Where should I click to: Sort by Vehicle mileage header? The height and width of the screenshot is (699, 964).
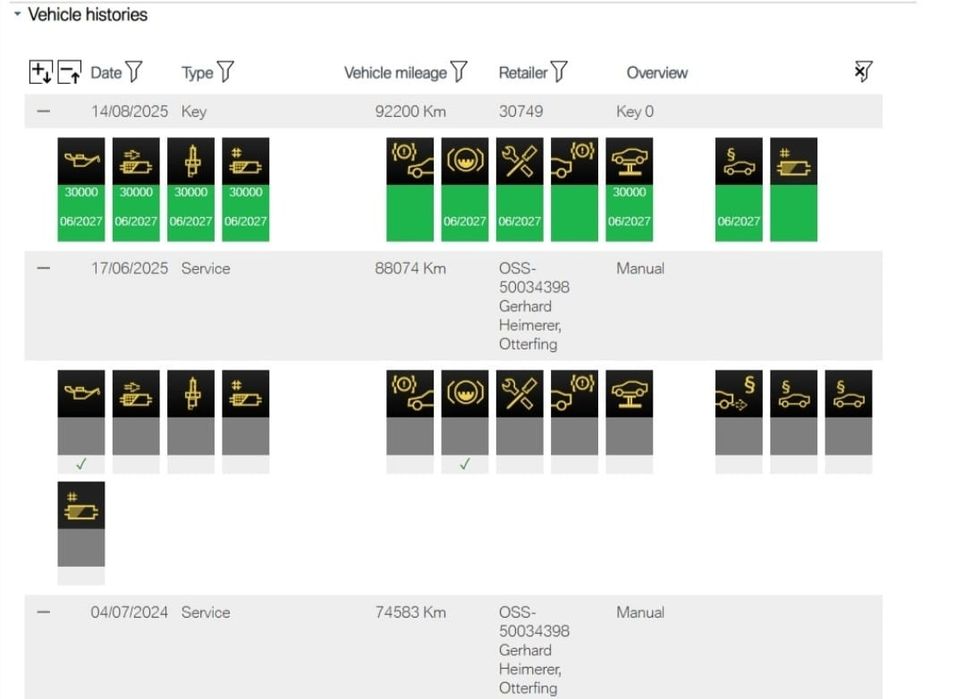point(395,73)
